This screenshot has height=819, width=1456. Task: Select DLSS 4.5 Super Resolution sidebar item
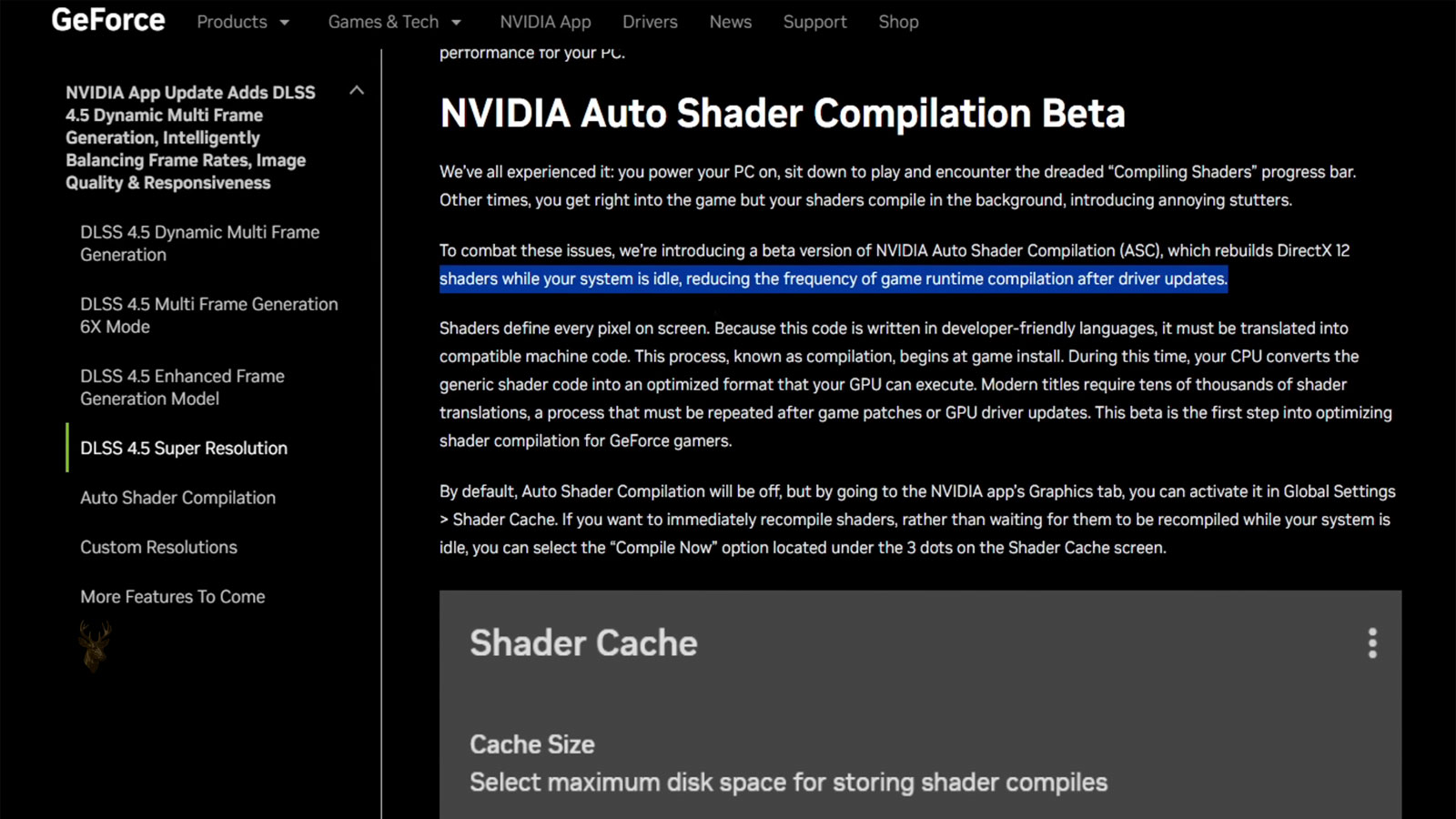coord(184,448)
